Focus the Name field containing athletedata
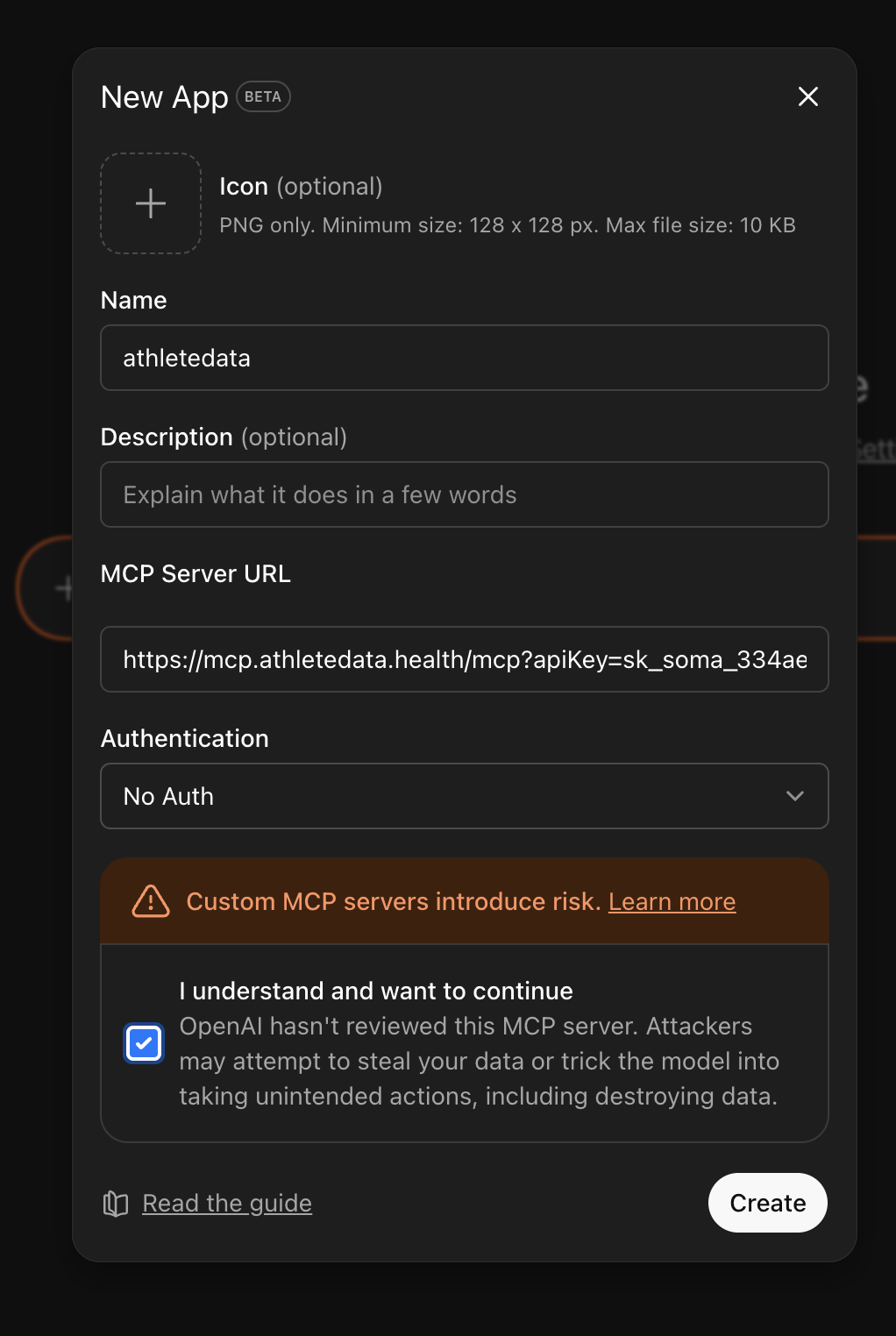Image resolution: width=896 pixels, height=1336 pixels. (x=463, y=358)
